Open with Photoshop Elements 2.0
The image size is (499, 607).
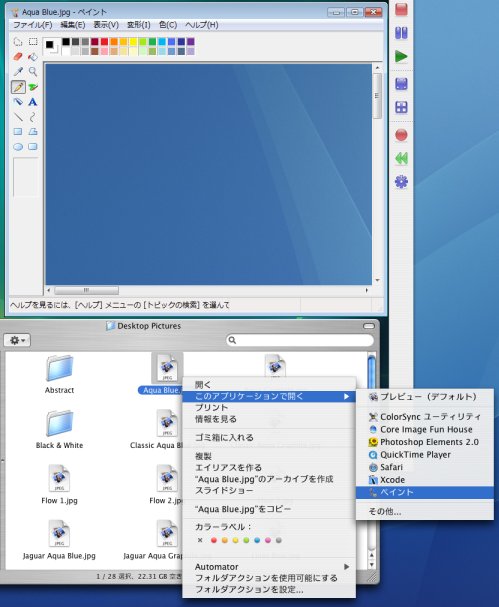point(425,442)
